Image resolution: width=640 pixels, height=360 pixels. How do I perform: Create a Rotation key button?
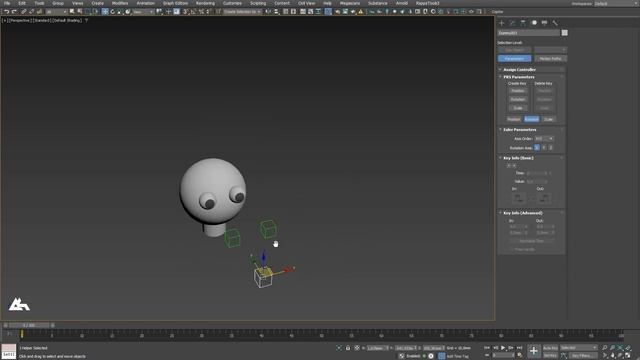pyautogui.click(x=518, y=99)
